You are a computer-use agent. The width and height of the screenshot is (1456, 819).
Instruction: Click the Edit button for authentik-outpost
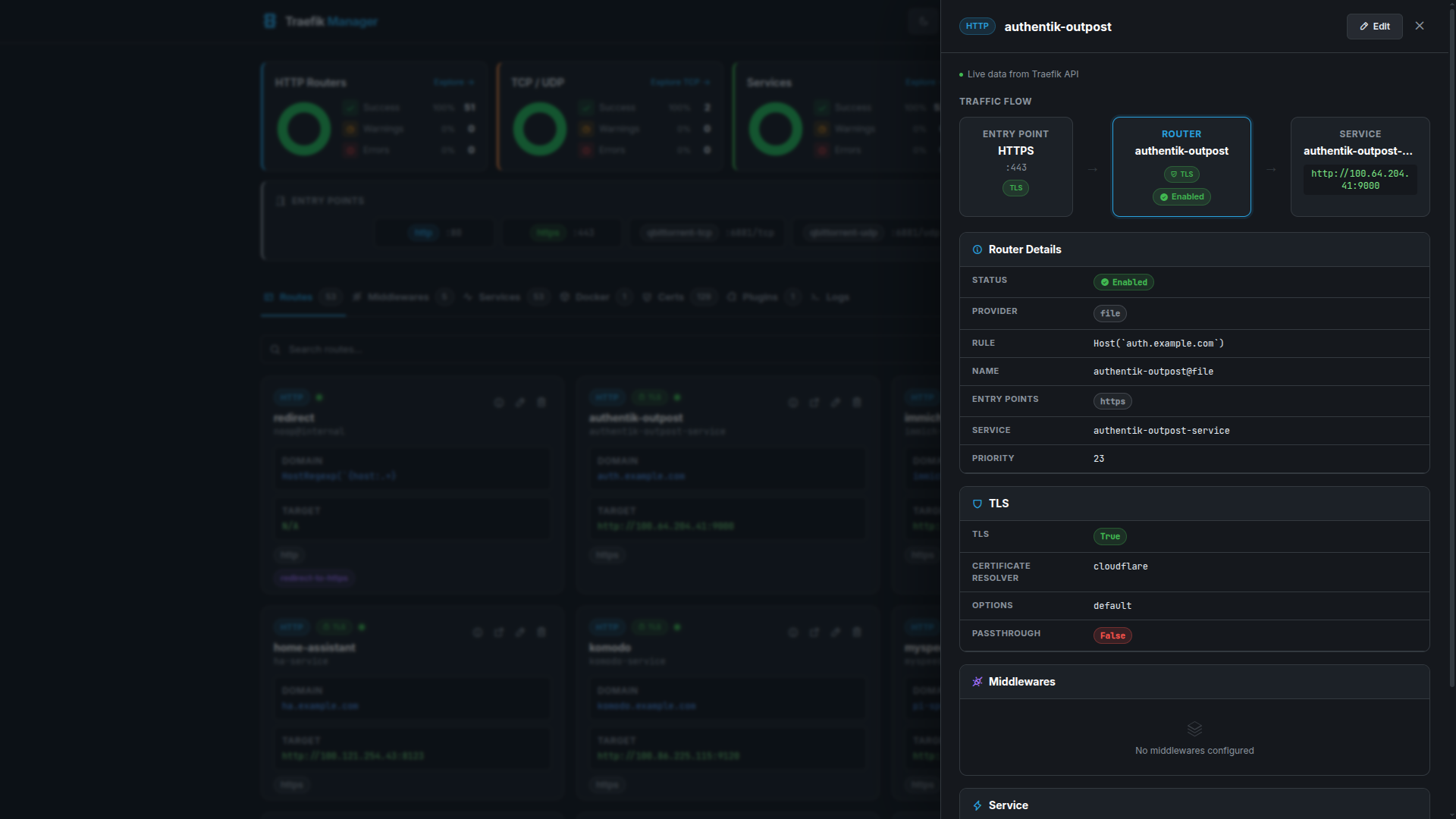point(1374,27)
